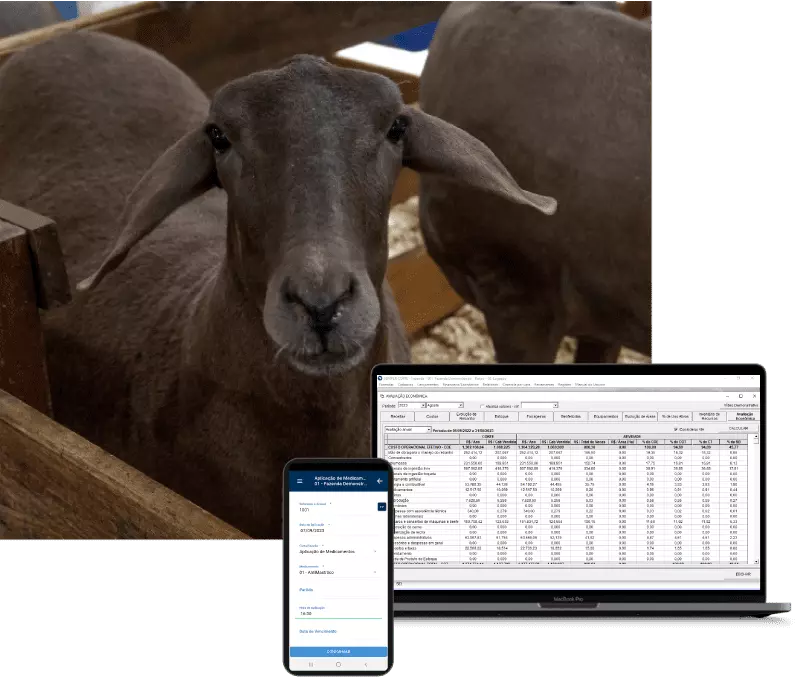Click the Hora de Aplicação input field
This screenshot has height=679, width=803.
pyautogui.click(x=338, y=613)
